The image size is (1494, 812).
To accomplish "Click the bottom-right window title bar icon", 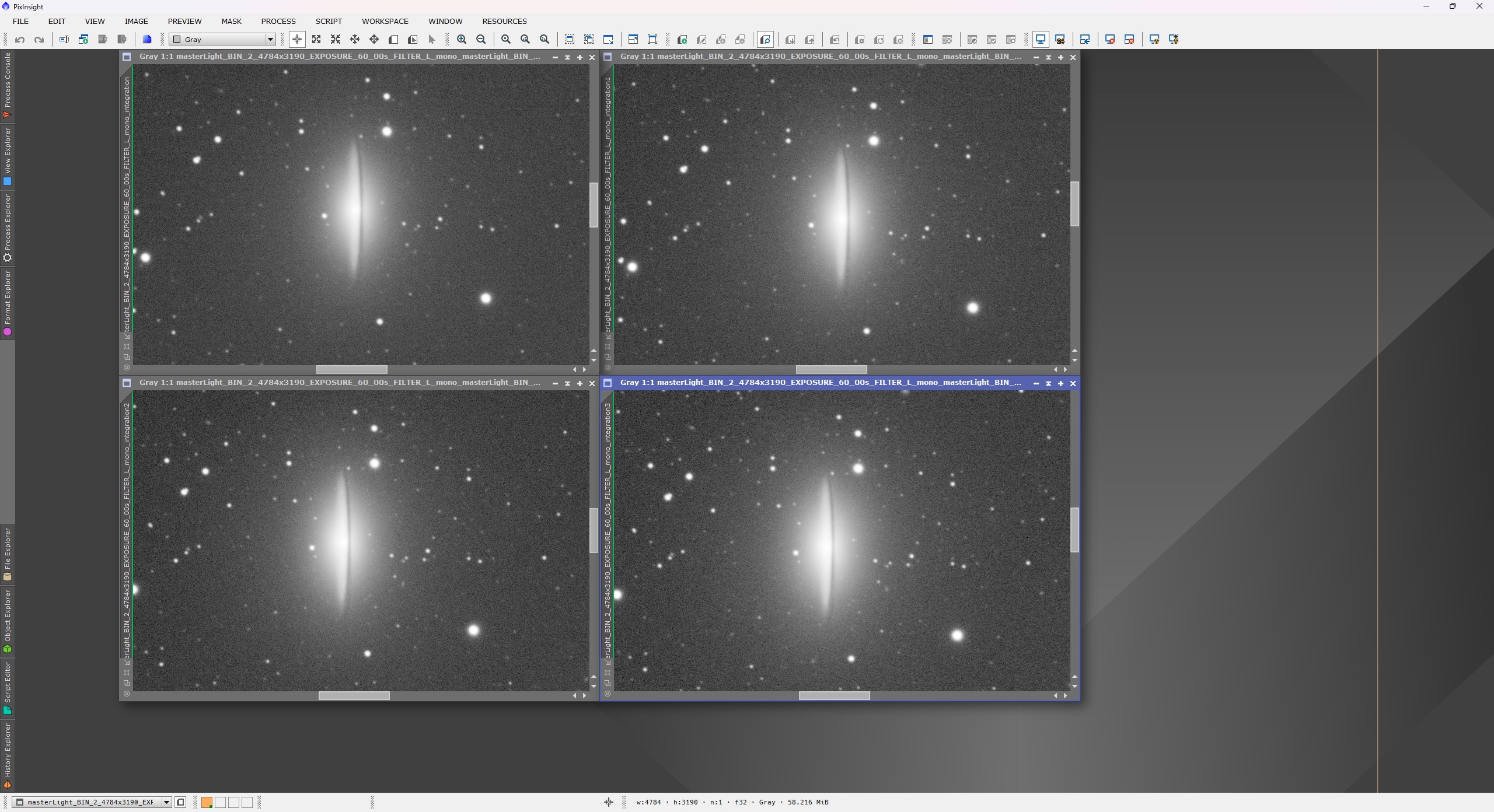I will [x=608, y=383].
